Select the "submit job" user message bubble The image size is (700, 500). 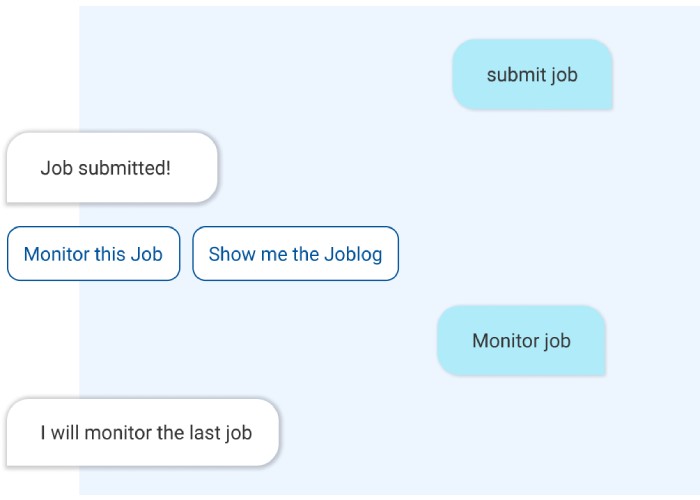[x=532, y=75]
